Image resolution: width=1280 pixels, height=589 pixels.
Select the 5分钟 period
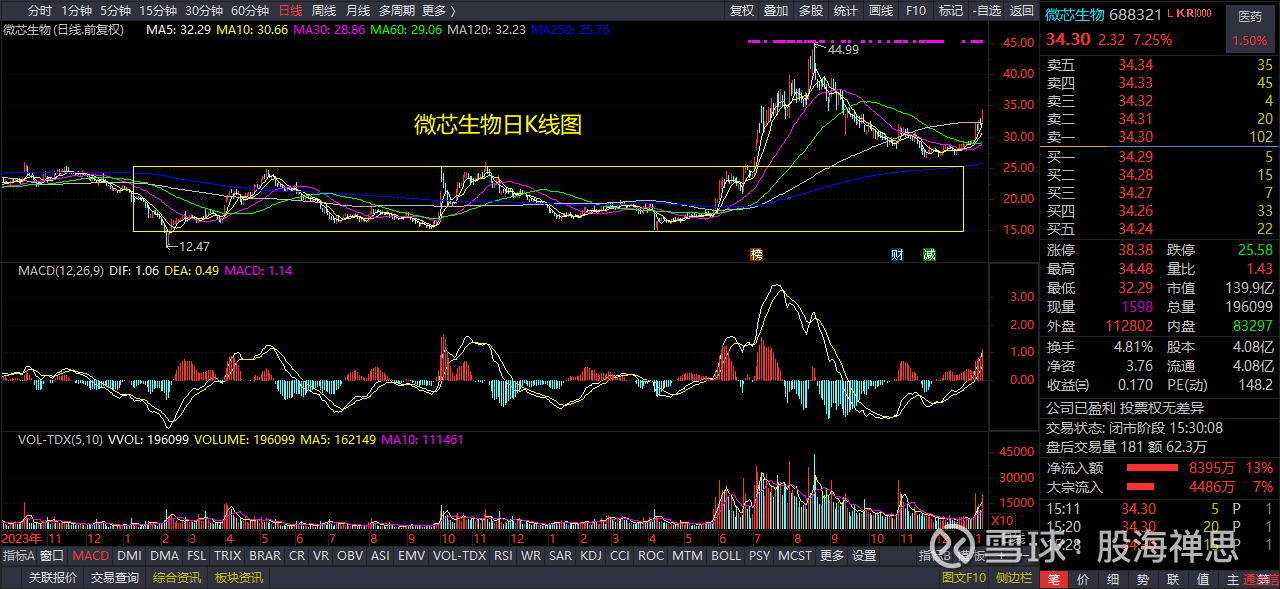click(116, 11)
